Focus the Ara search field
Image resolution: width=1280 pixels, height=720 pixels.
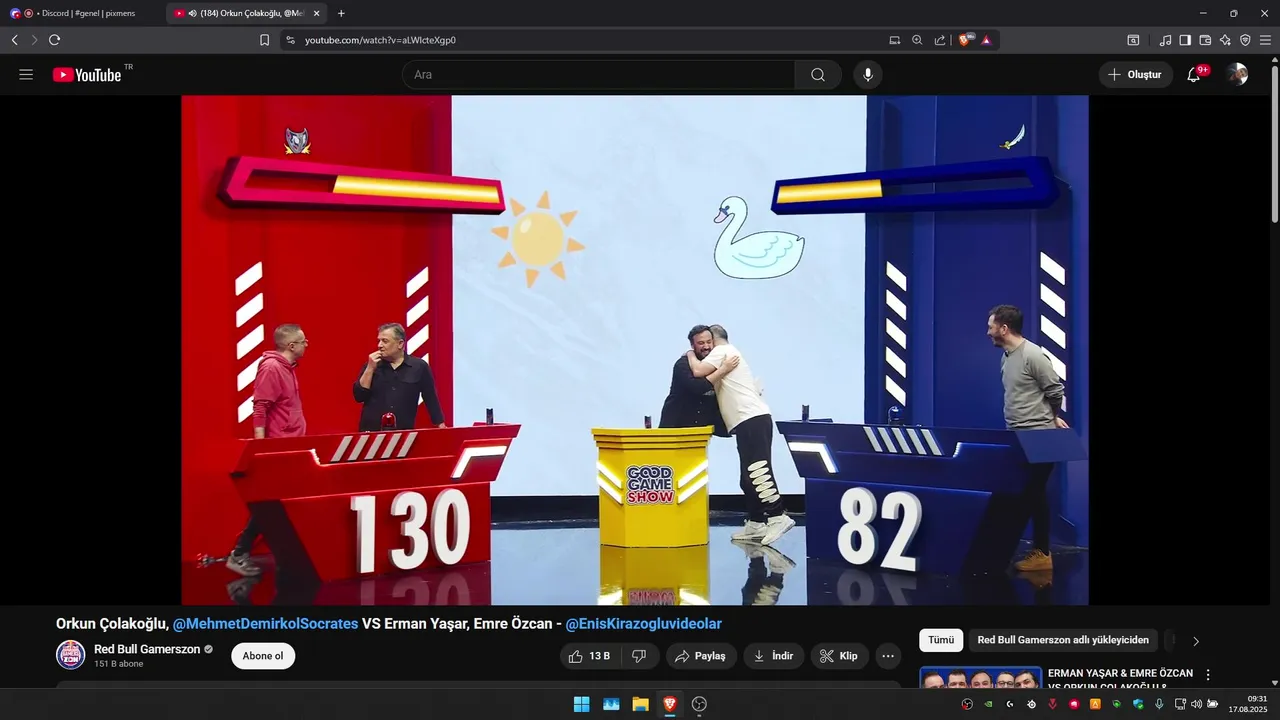pyautogui.click(x=598, y=75)
